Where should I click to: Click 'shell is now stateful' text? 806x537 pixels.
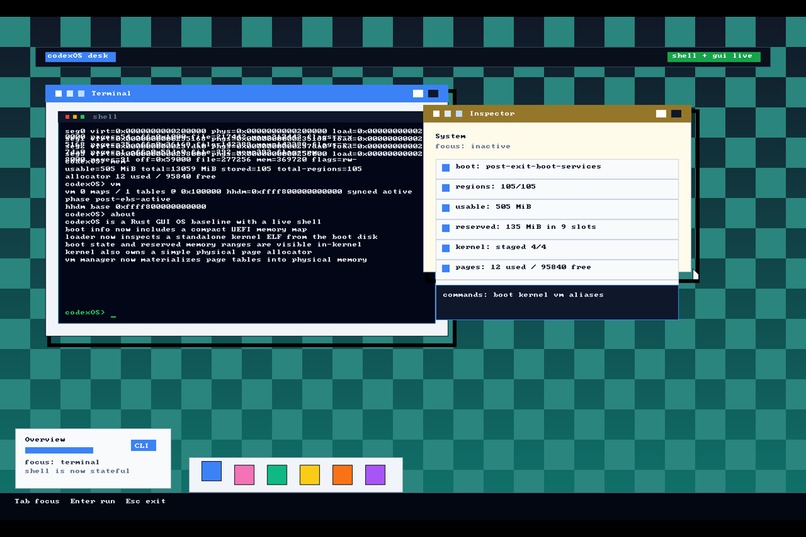click(77, 471)
